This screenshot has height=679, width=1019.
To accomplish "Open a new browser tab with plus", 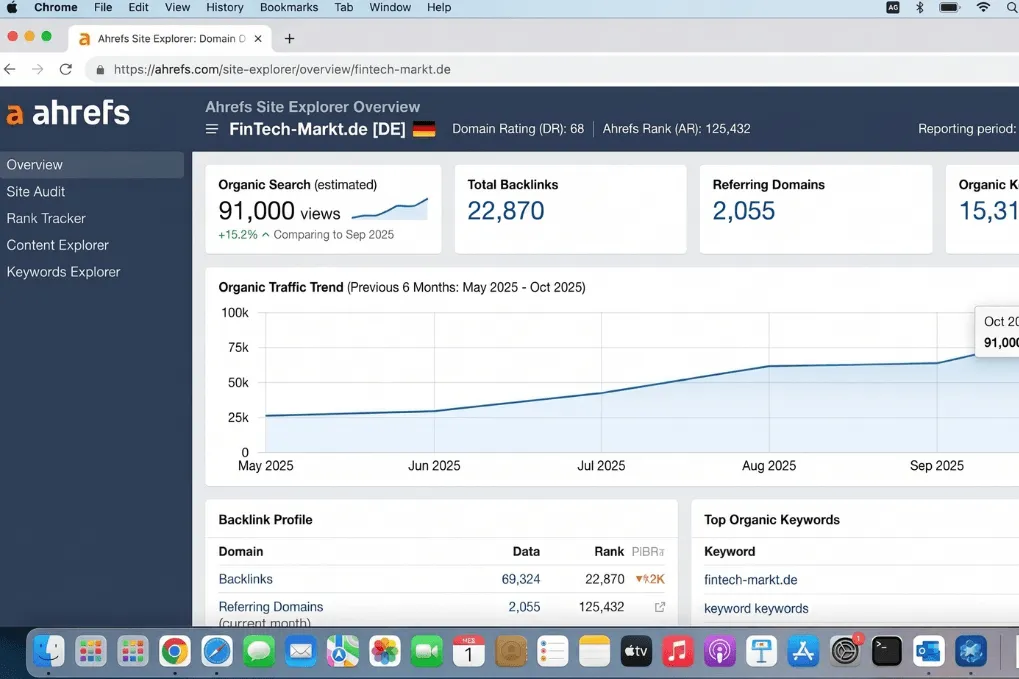I will [290, 39].
